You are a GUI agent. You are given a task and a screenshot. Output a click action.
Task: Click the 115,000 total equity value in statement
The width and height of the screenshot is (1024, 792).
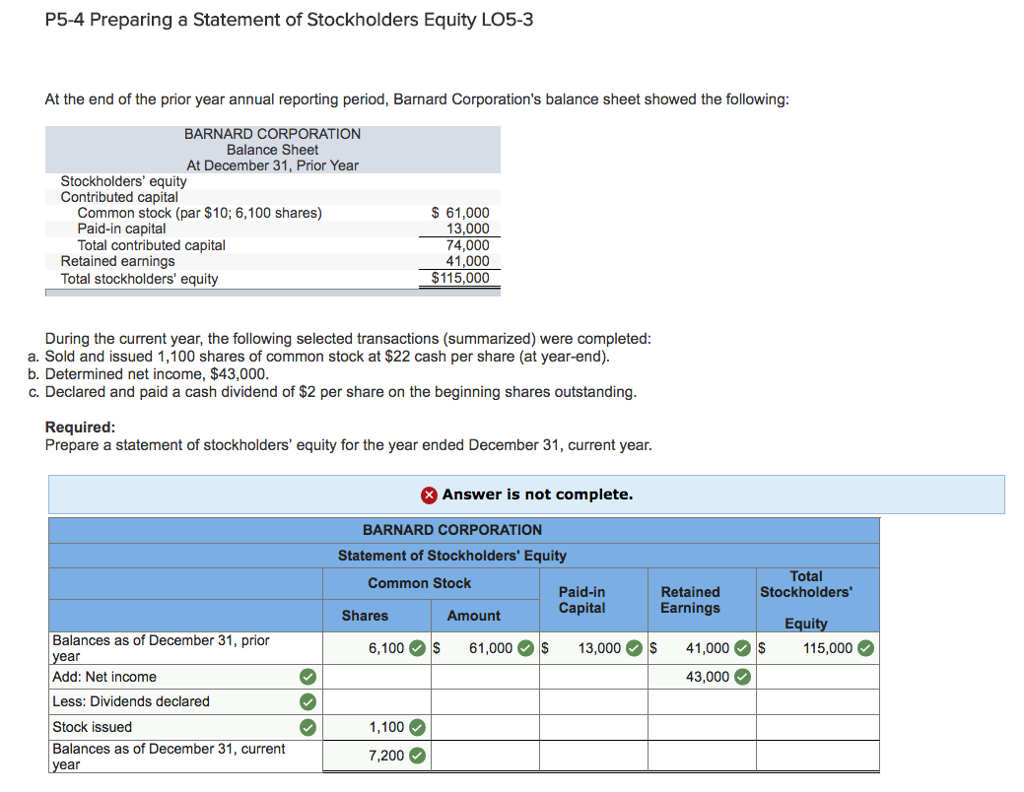(827, 648)
